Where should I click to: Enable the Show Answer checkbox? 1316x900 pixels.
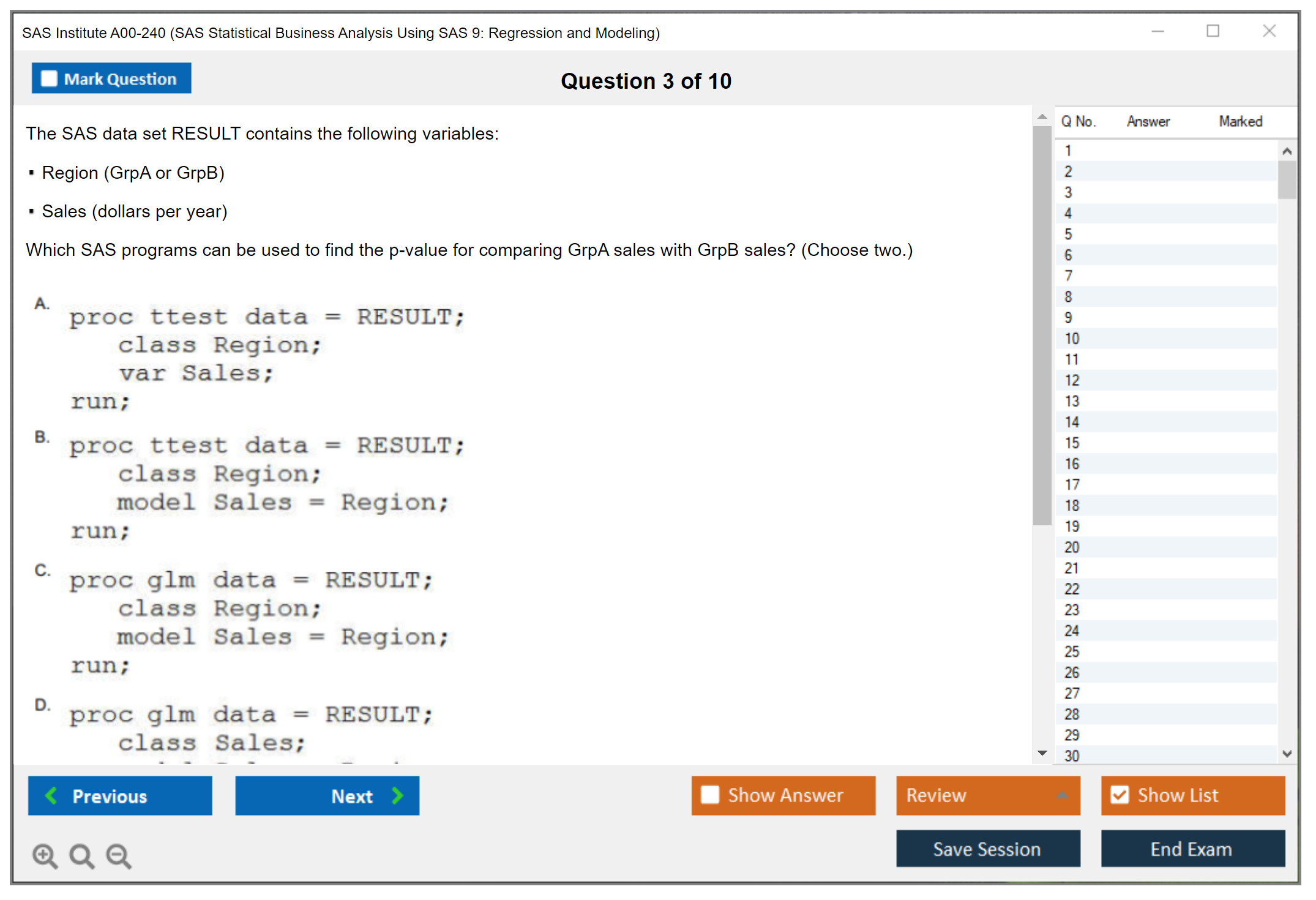[x=710, y=795]
